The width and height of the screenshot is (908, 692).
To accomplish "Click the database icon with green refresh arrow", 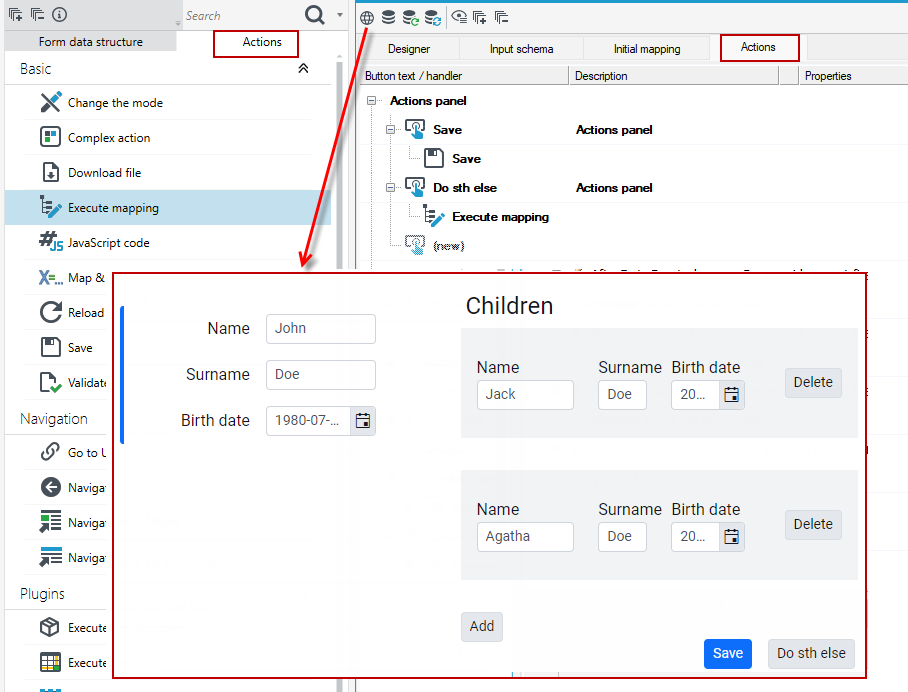I will click(411, 17).
